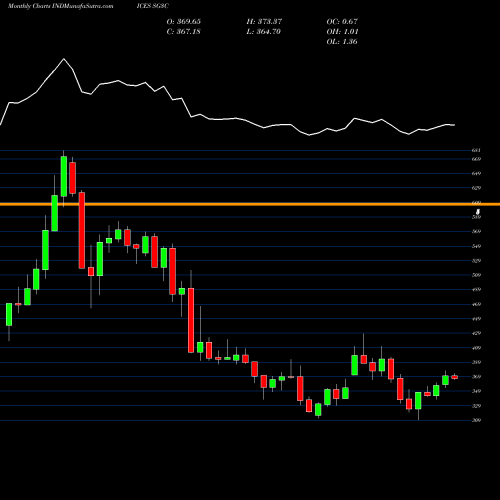Click the 309 price axis label

476,420
